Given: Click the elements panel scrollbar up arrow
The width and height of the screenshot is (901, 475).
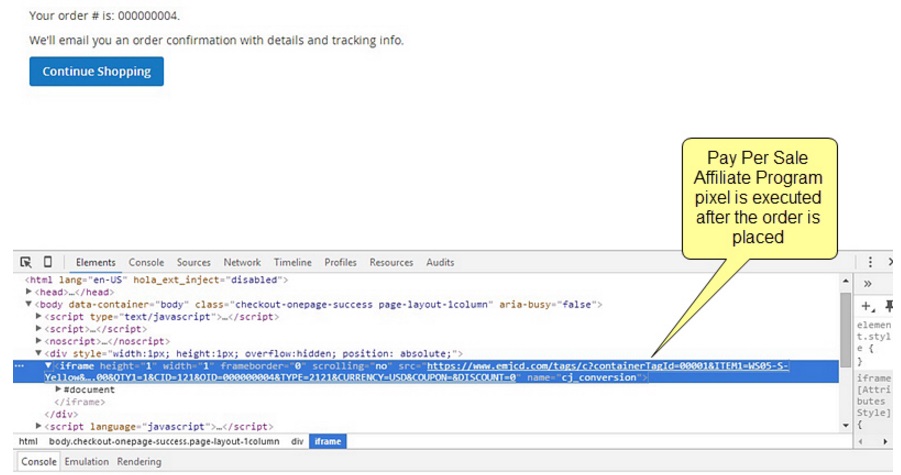Looking at the screenshot, I should point(845,281).
